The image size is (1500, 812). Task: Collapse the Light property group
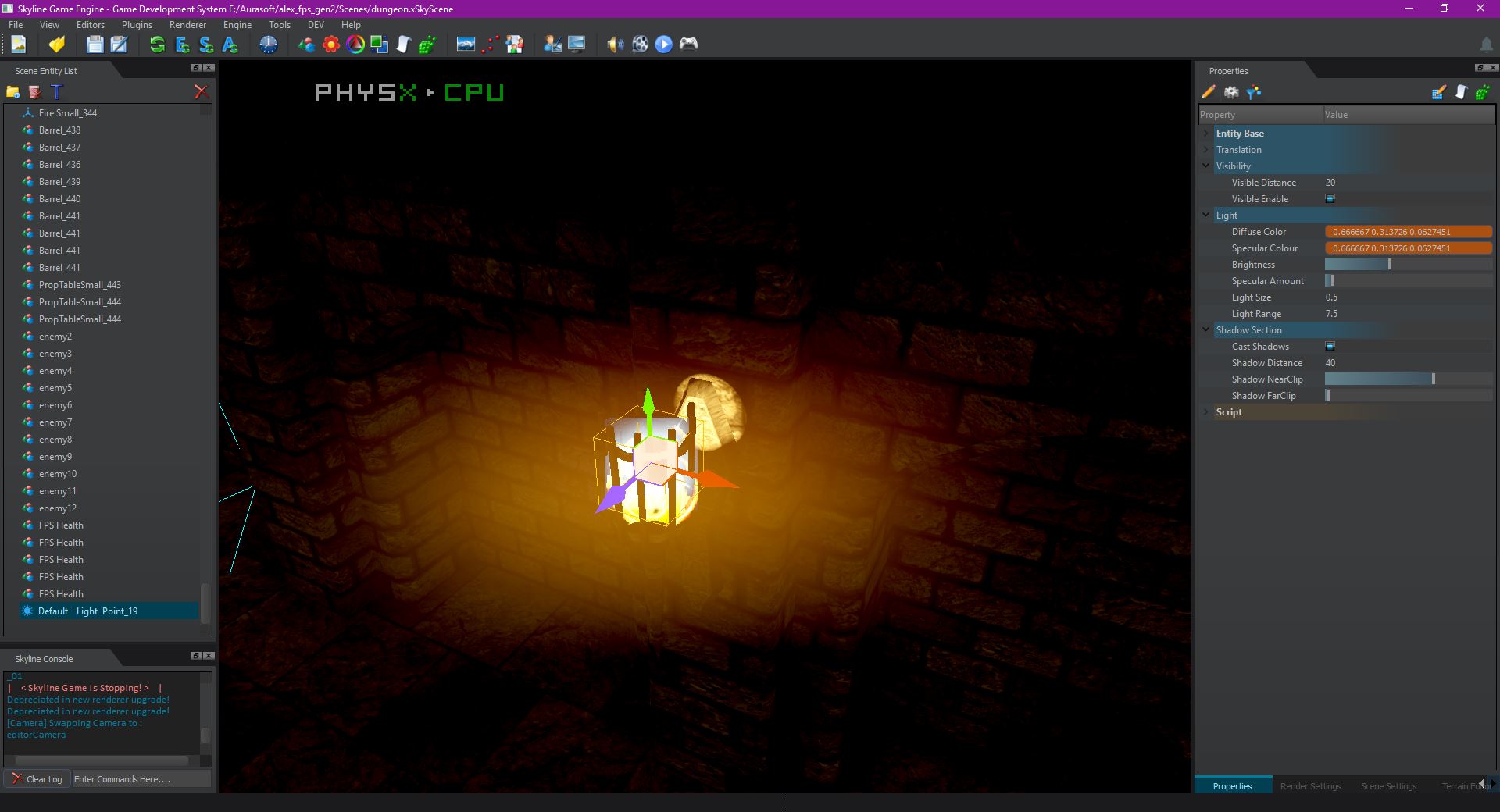1206,215
